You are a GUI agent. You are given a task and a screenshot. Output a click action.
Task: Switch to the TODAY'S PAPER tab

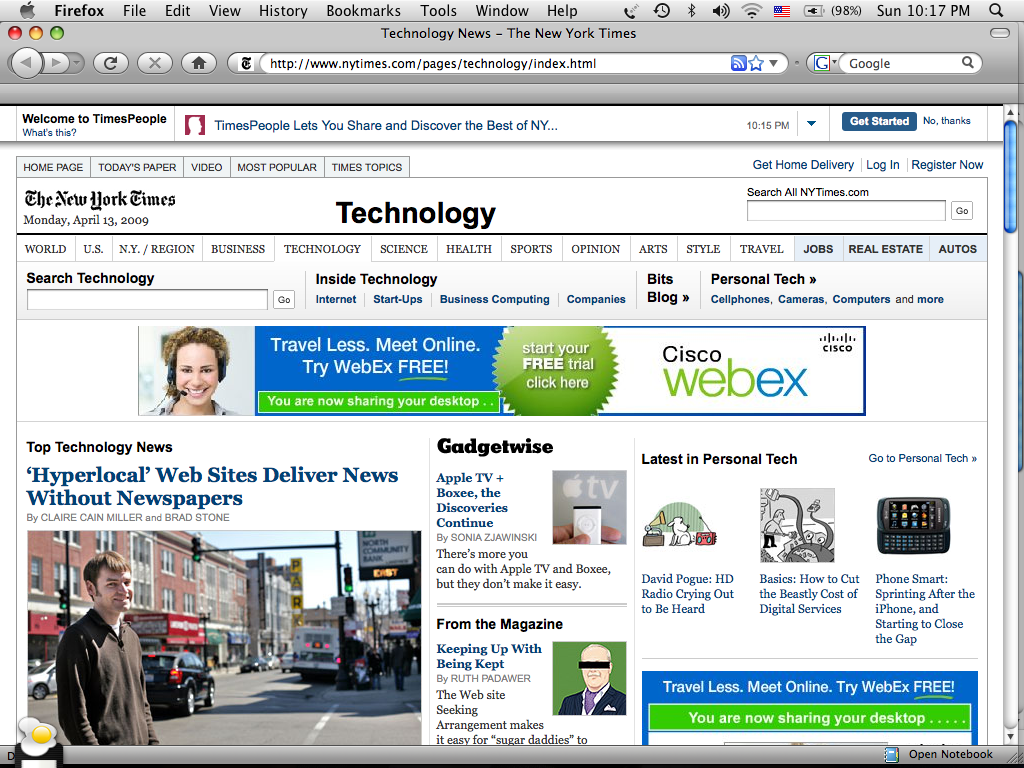[137, 167]
